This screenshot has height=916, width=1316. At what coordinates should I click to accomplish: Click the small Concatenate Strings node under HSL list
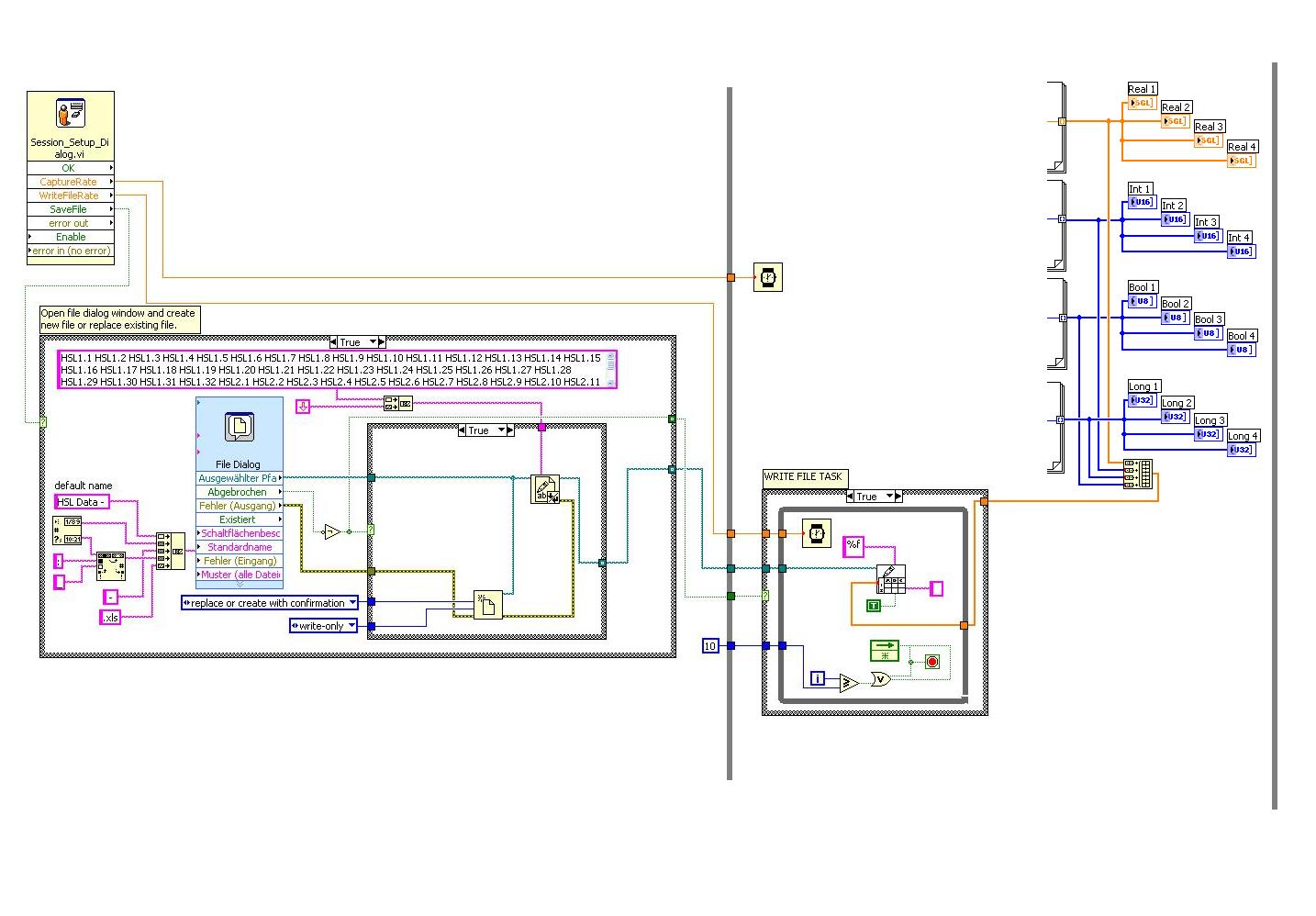[x=398, y=403]
